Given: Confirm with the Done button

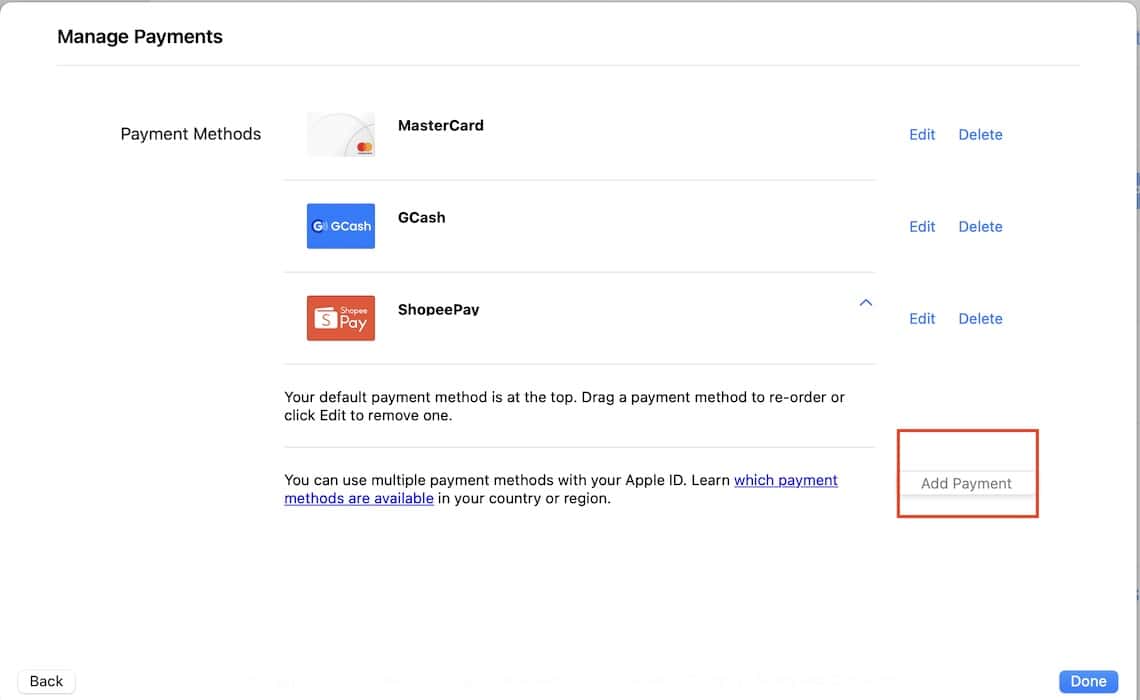Looking at the screenshot, I should pyautogui.click(x=1088, y=681).
